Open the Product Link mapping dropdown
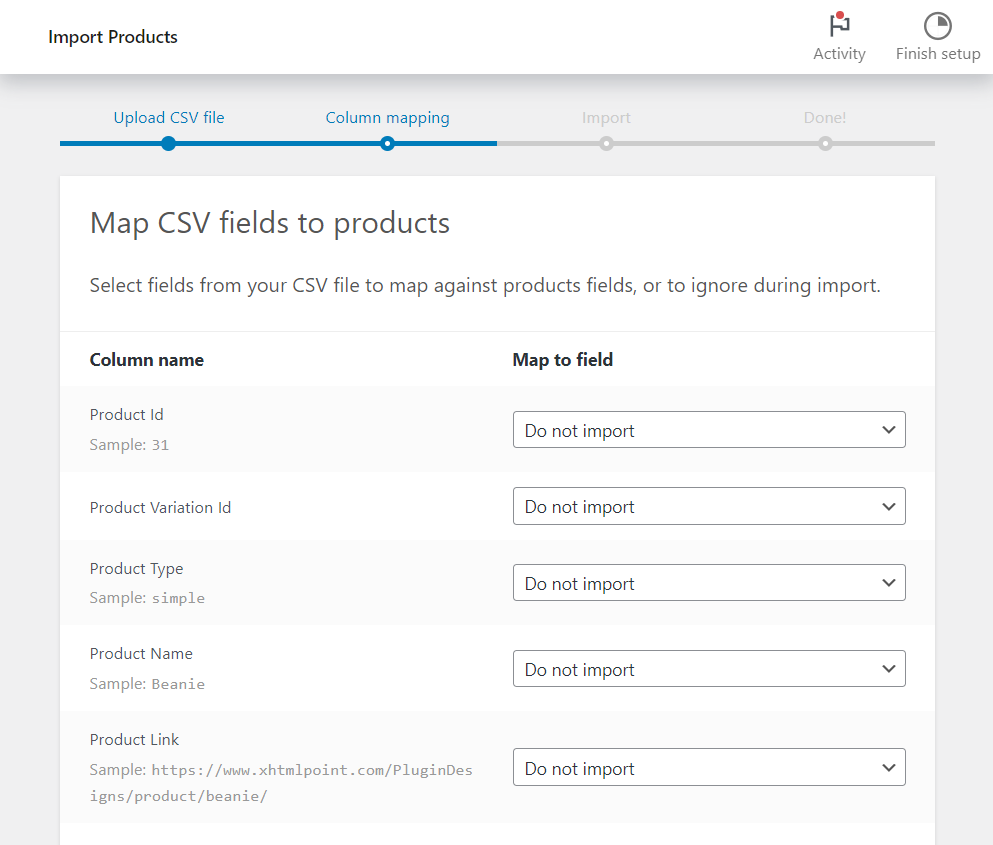The height and width of the screenshot is (845, 993). tap(709, 768)
